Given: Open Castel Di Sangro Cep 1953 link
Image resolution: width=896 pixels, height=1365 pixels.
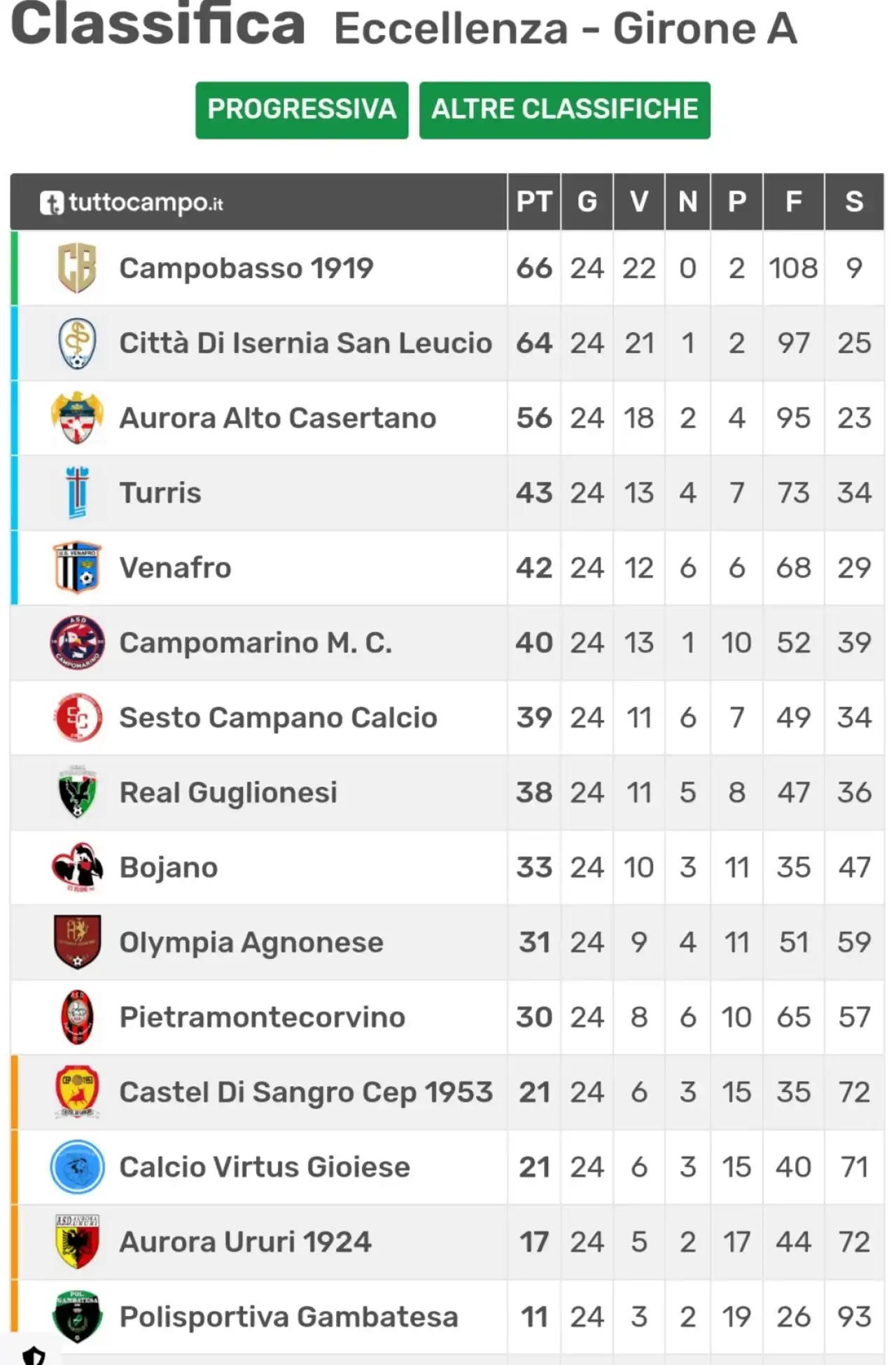Looking at the screenshot, I should (x=306, y=1092).
